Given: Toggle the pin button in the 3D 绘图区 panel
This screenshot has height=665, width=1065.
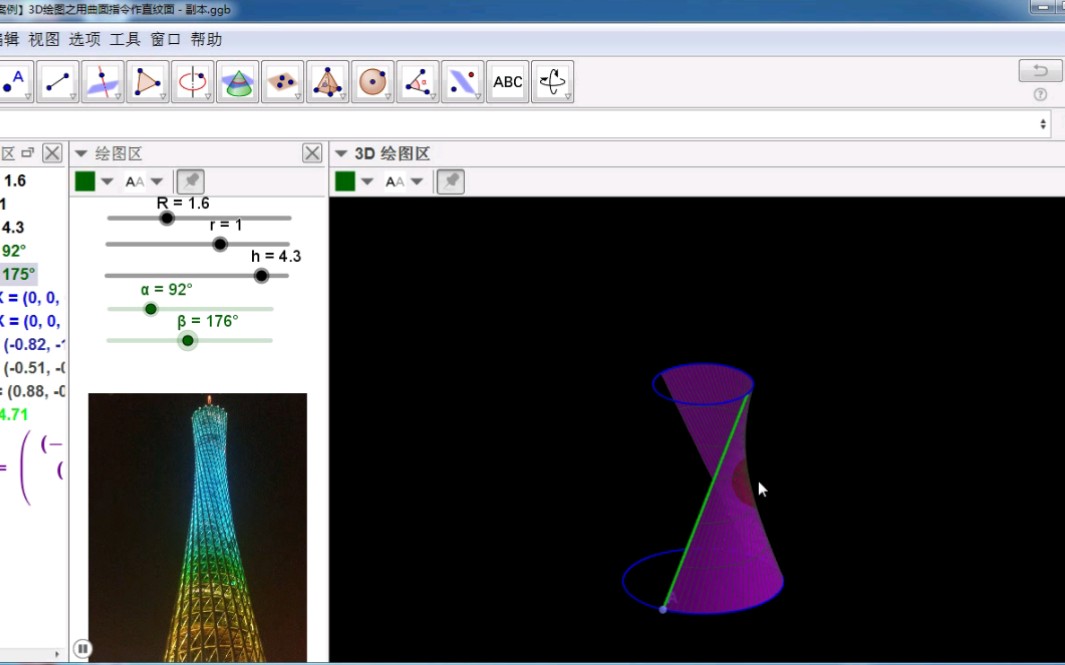Looking at the screenshot, I should point(449,181).
